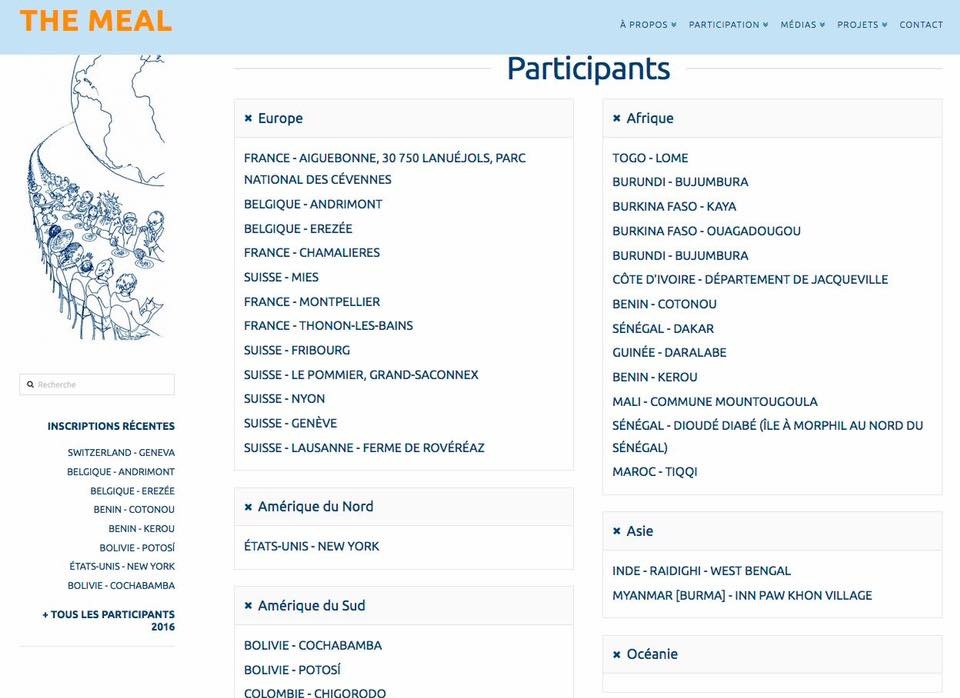
Task: Open Suisse - Genève participant
Action: 290,423
